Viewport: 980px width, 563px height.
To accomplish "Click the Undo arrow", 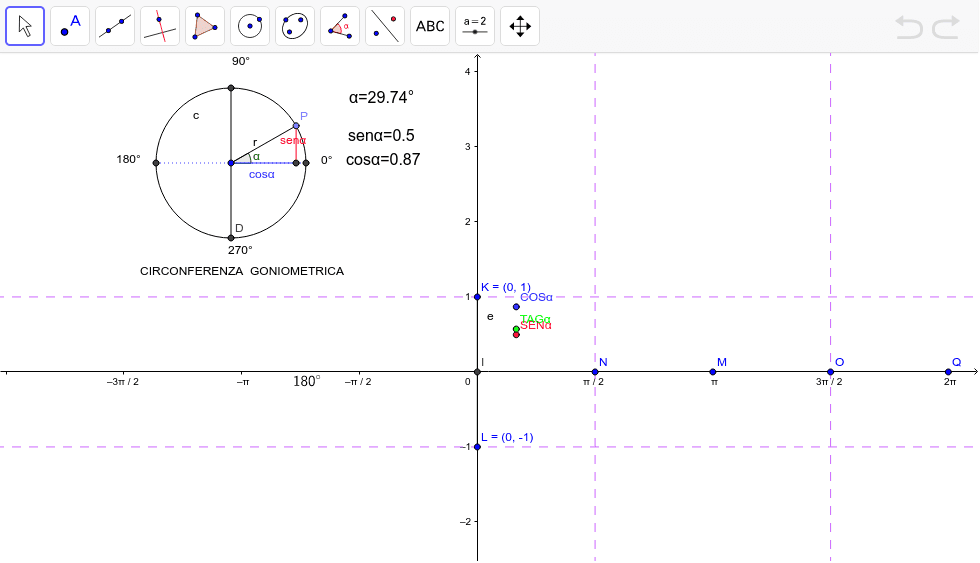I will tap(909, 27).
